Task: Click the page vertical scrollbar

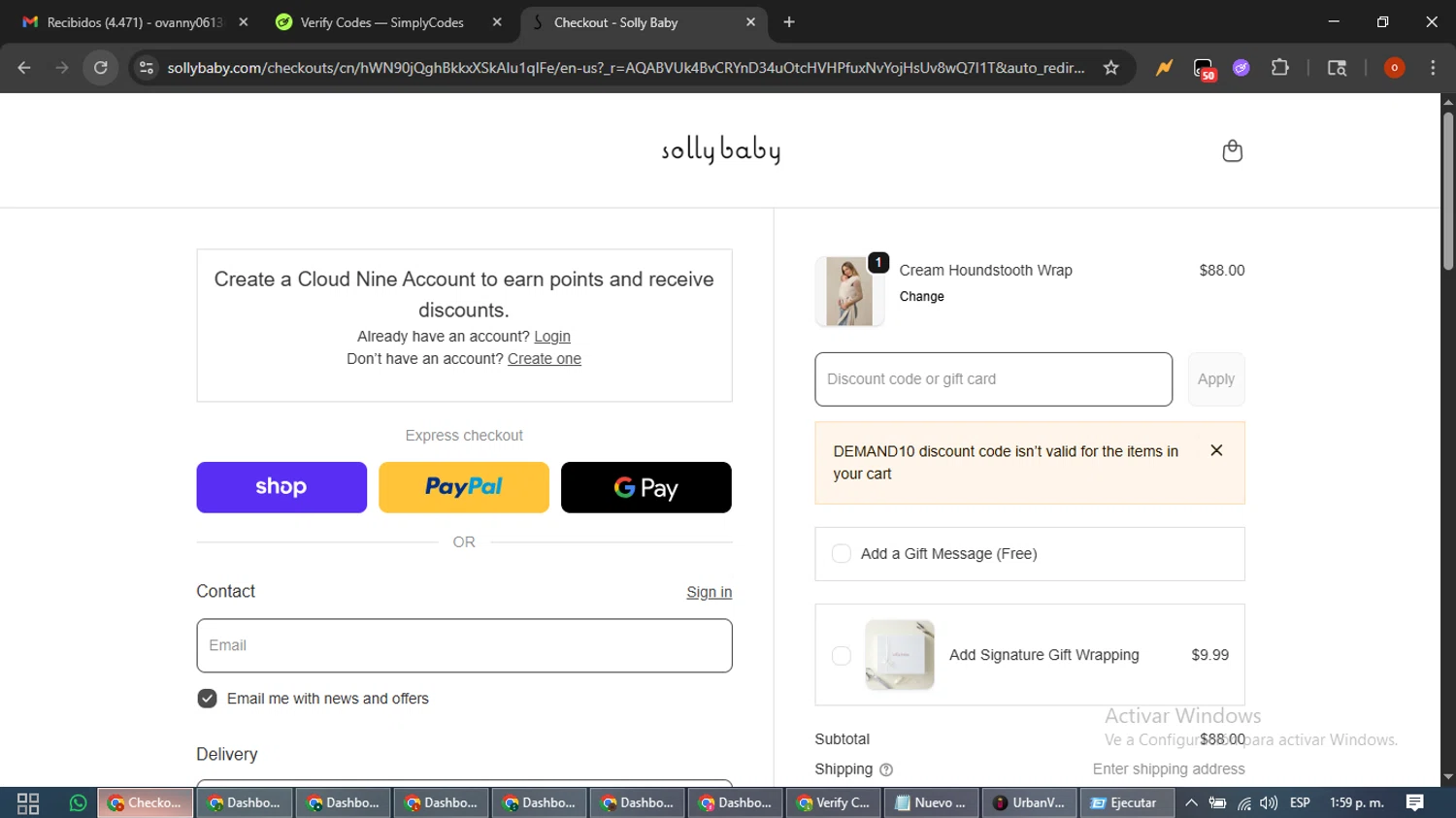Action: point(1448,191)
